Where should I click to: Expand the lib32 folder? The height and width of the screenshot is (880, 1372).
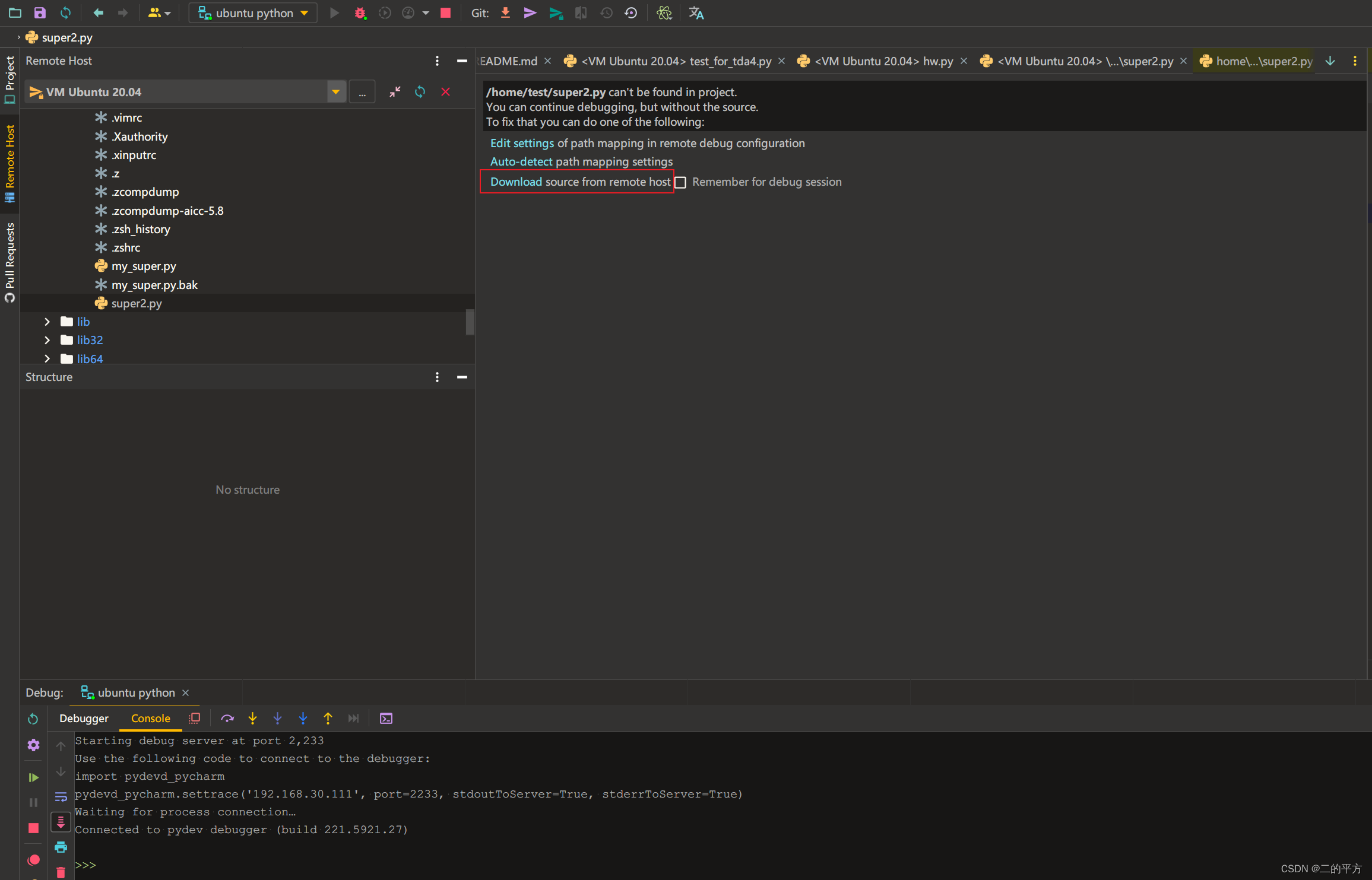click(x=47, y=340)
